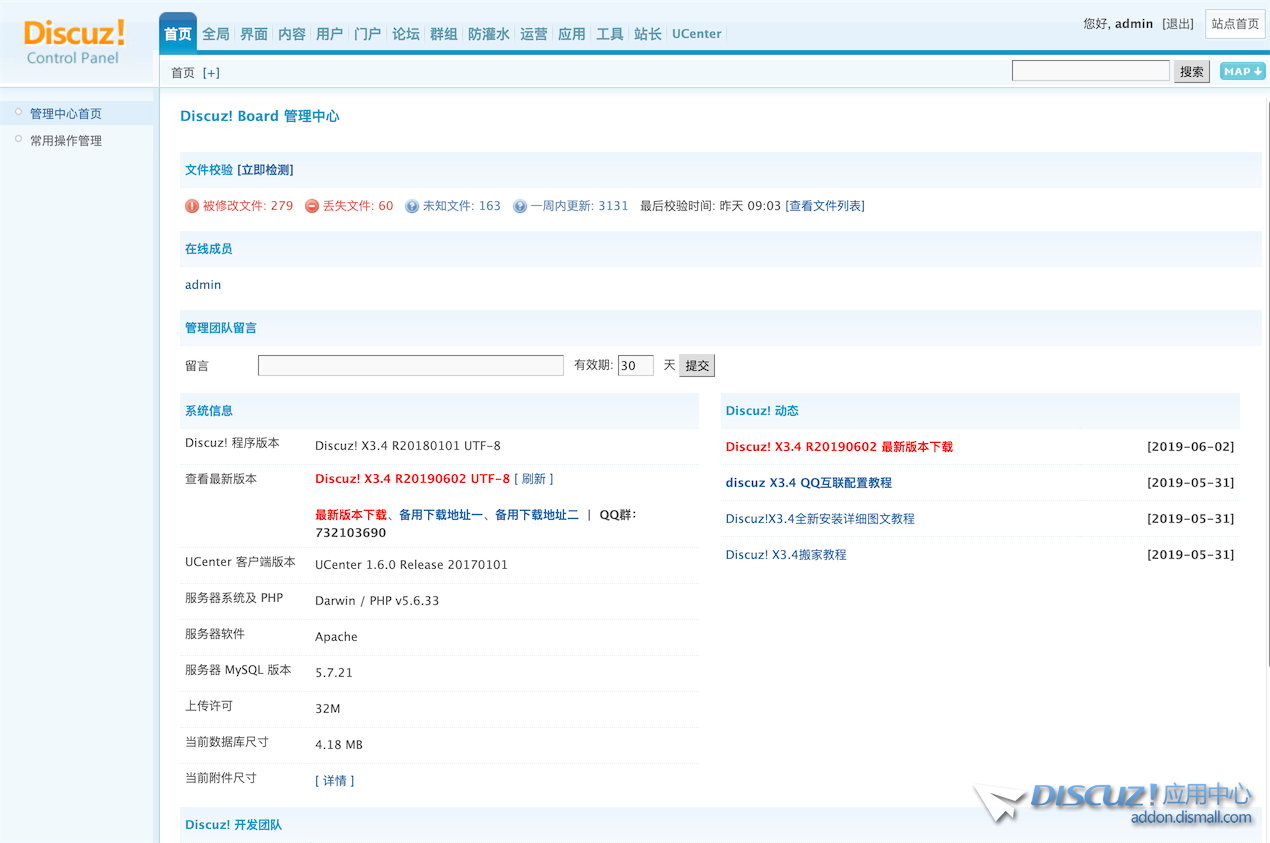Screen dimensions: 1270x843
Task: Switch to the 门户 tab
Action: point(368,34)
